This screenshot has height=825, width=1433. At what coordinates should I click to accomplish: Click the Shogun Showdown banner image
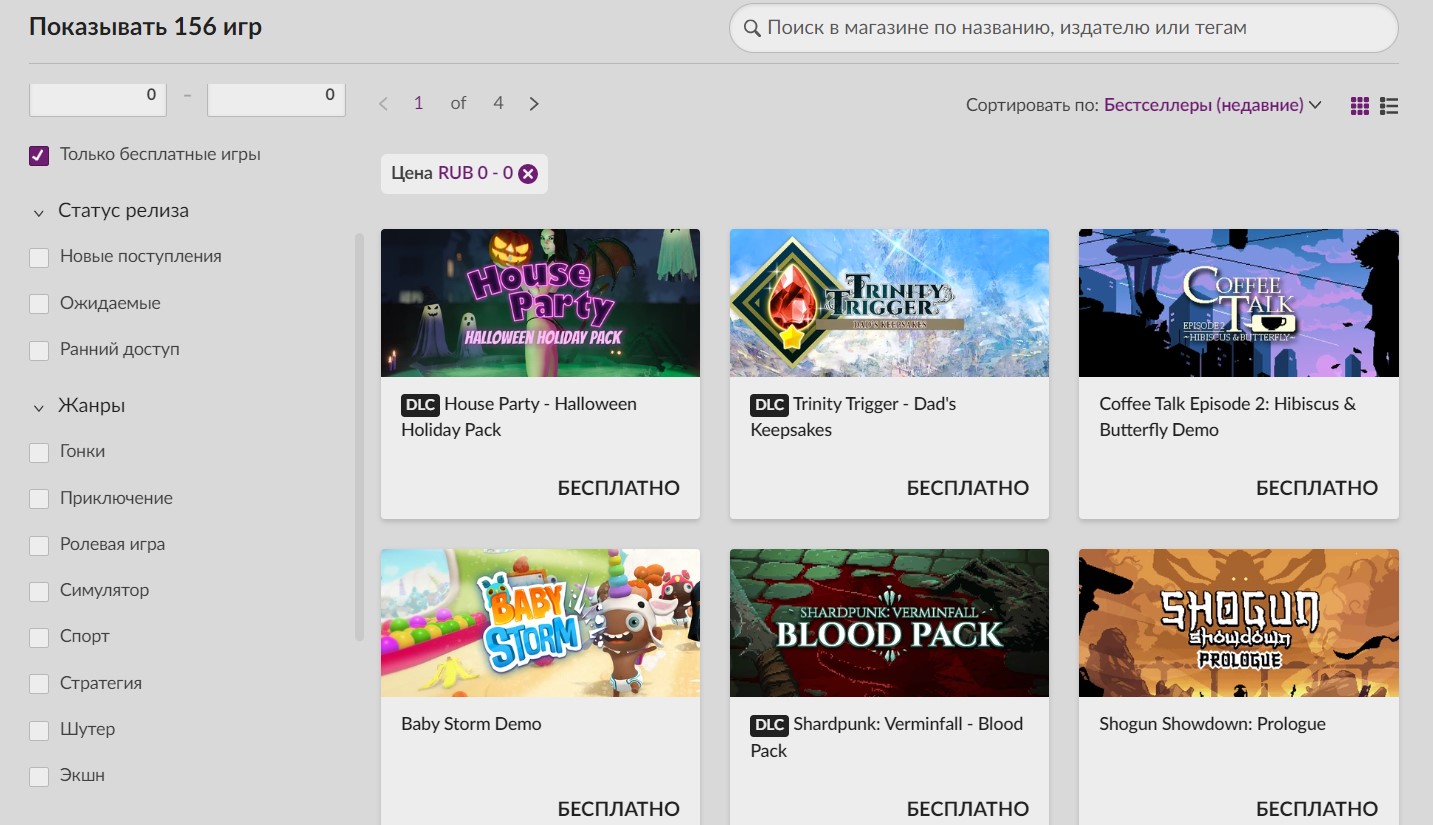[1238, 623]
